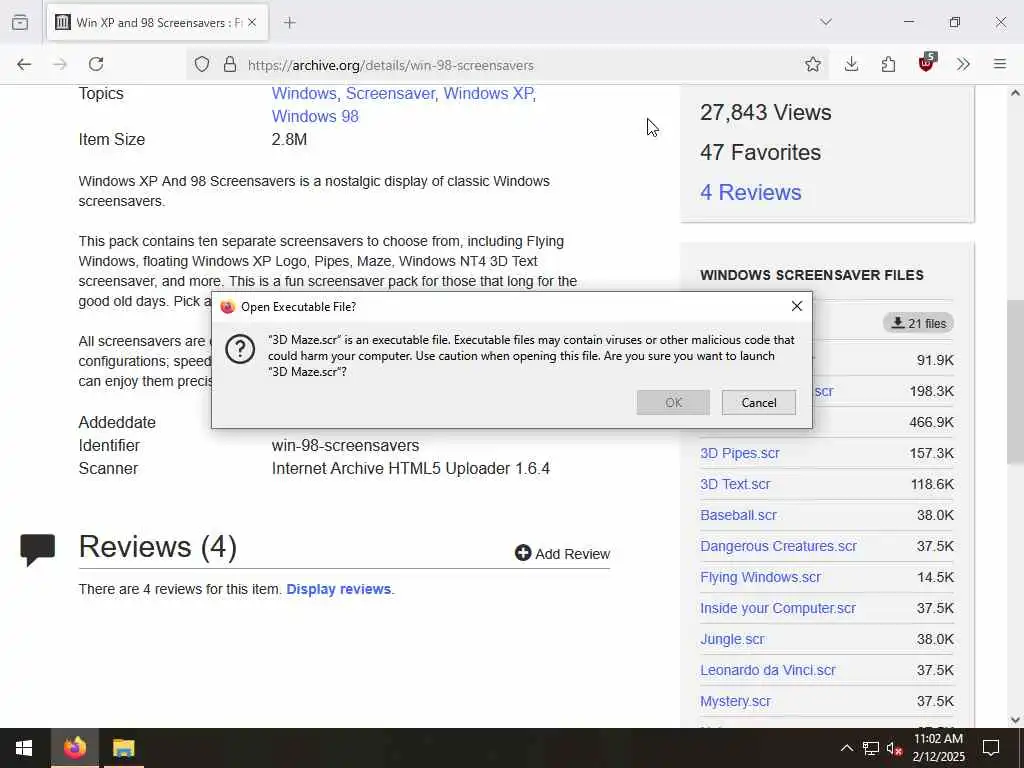The image size is (1024, 768).
Task: Download Jungle.scr
Action: coord(732,639)
